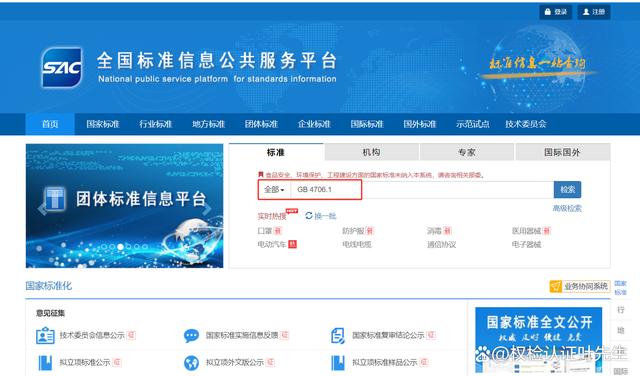
Task: Open the 技术委员会信息公示 link
Action: click(92, 335)
